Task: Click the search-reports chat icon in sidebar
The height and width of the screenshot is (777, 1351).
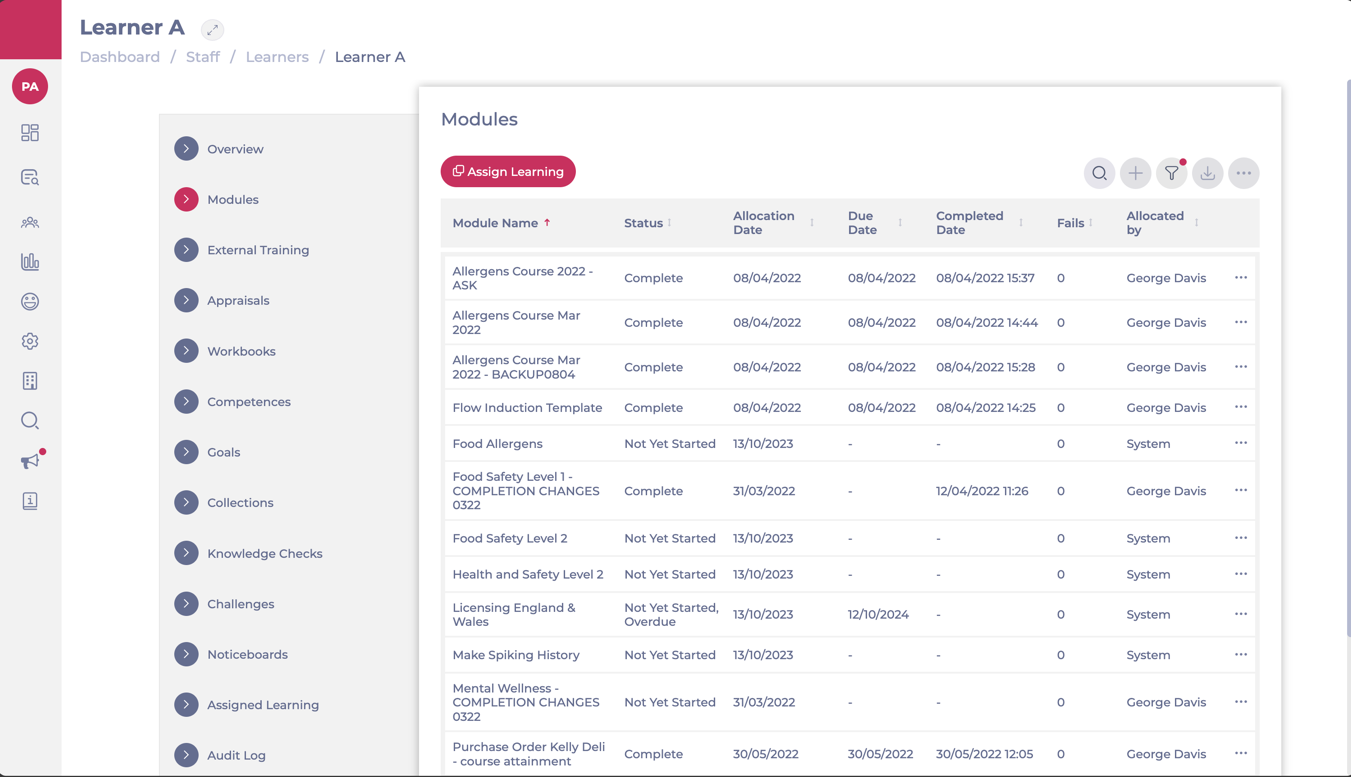Action: (x=30, y=178)
